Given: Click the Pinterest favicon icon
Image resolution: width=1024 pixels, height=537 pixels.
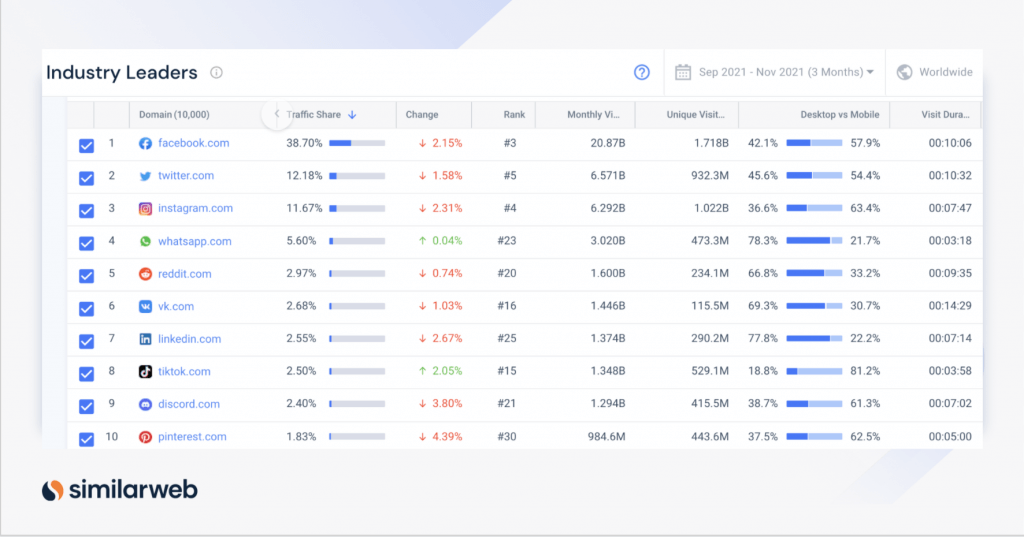Looking at the screenshot, I should (x=145, y=437).
